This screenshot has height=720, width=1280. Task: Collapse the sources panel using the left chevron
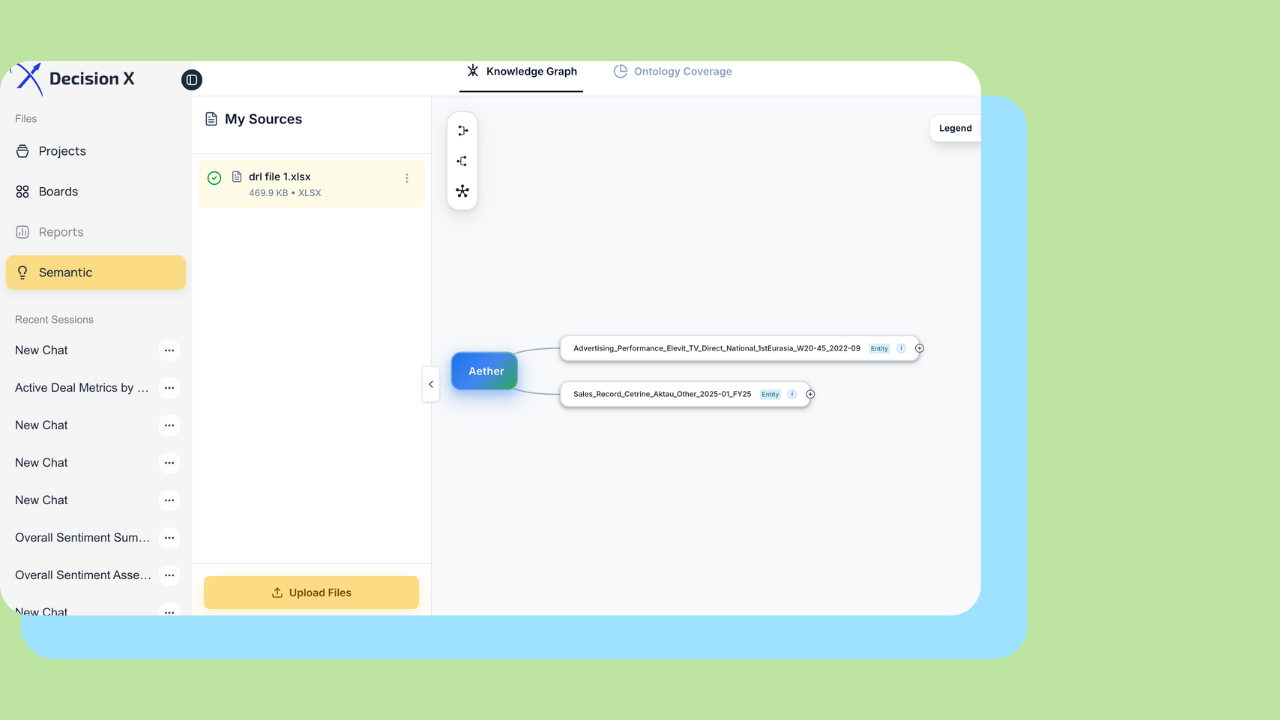coord(431,384)
